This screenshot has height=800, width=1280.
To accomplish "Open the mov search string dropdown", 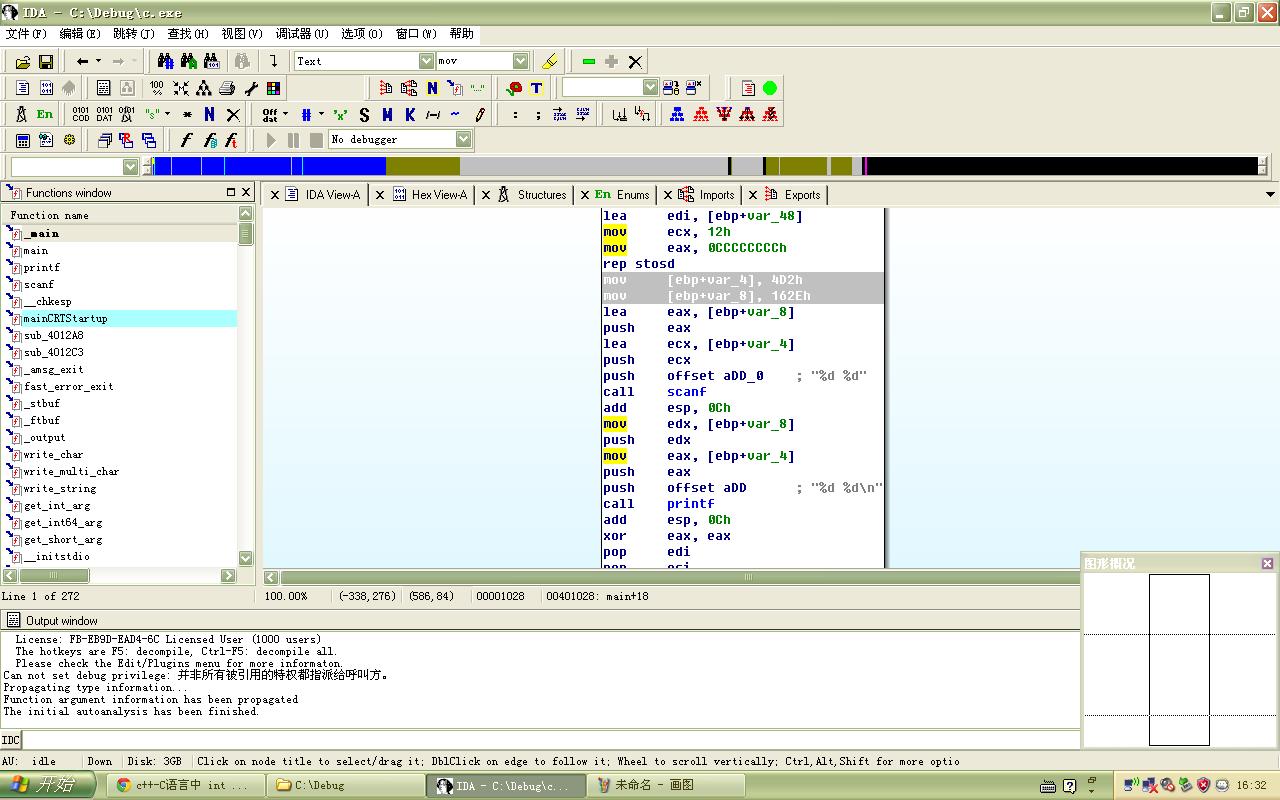I will 520,61.
